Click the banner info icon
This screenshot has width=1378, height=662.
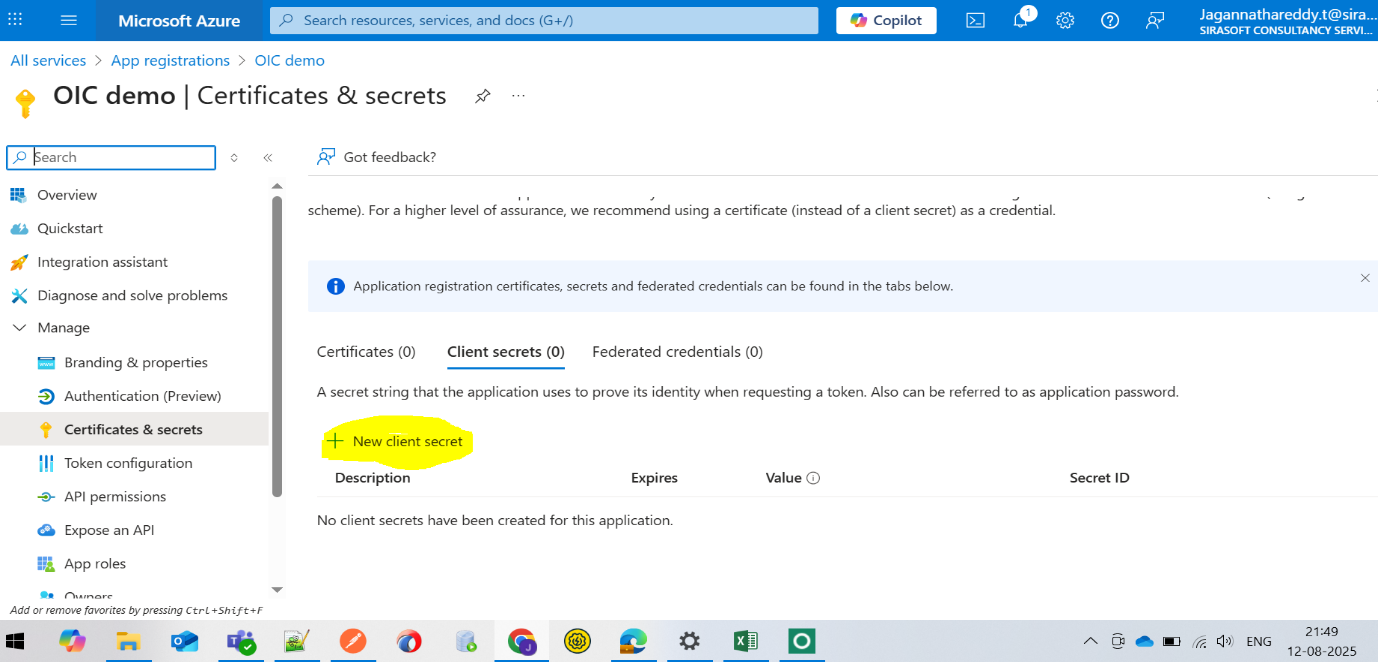click(x=336, y=286)
